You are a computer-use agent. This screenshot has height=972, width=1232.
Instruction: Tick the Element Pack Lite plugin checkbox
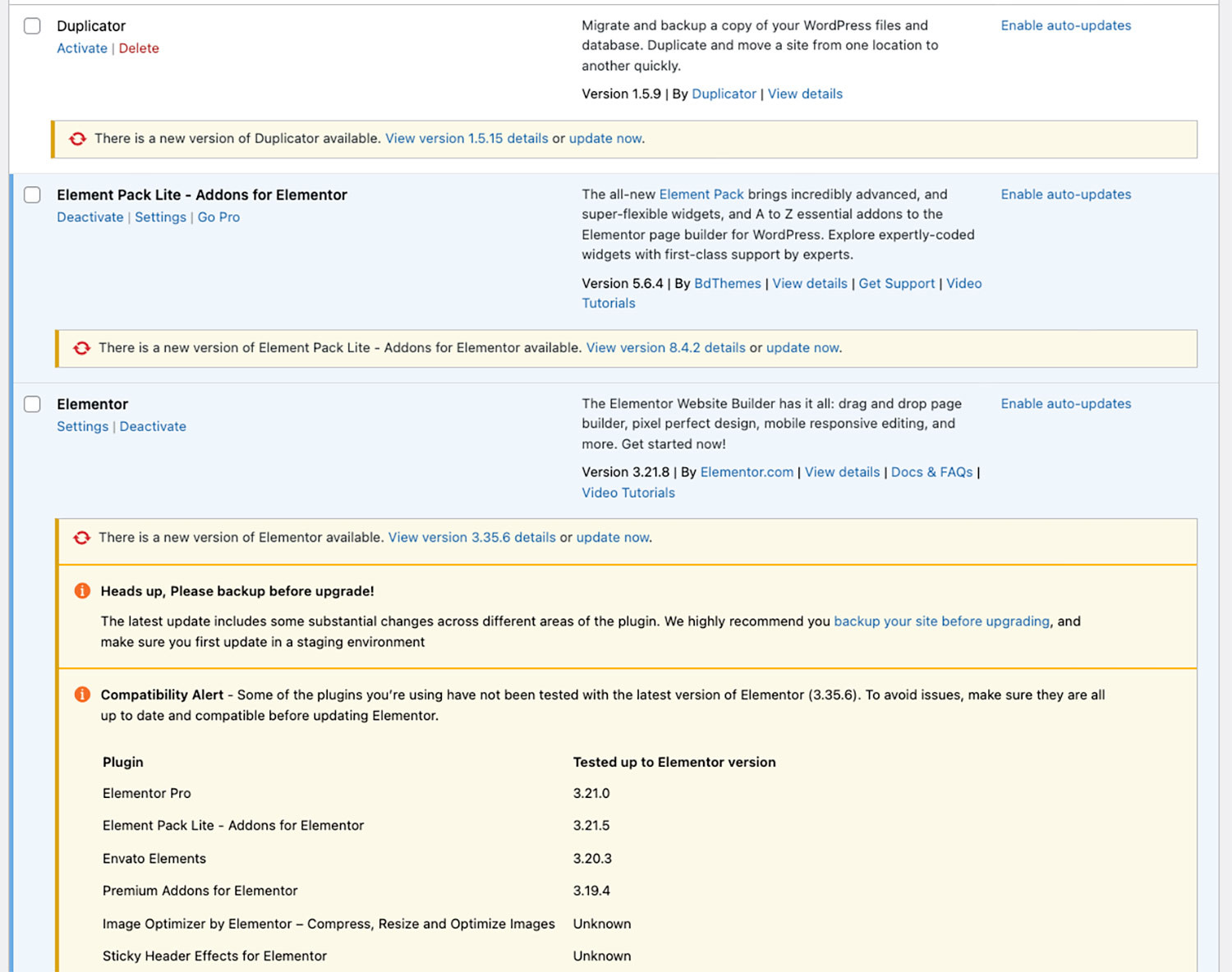click(x=32, y=195)
